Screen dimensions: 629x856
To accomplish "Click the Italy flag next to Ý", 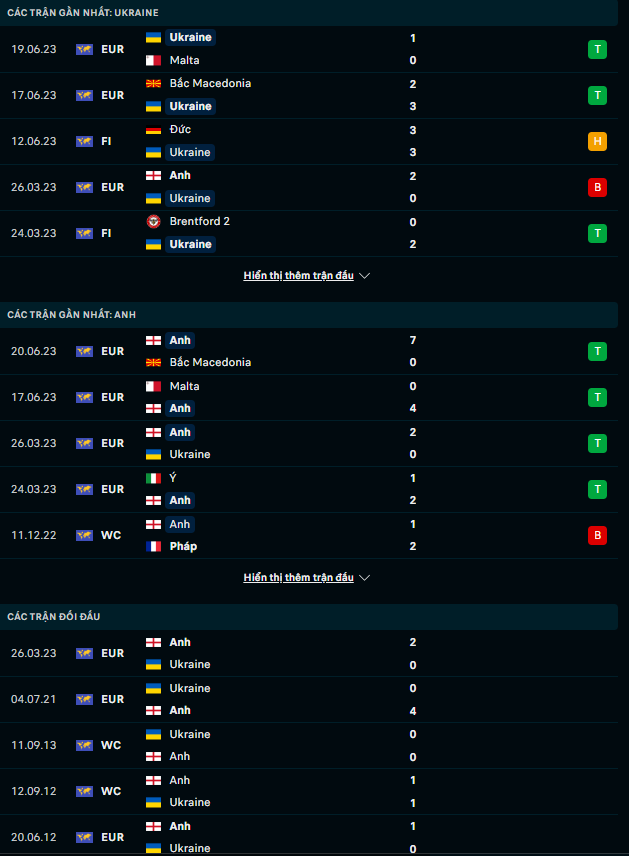I will tap(154, 478).
